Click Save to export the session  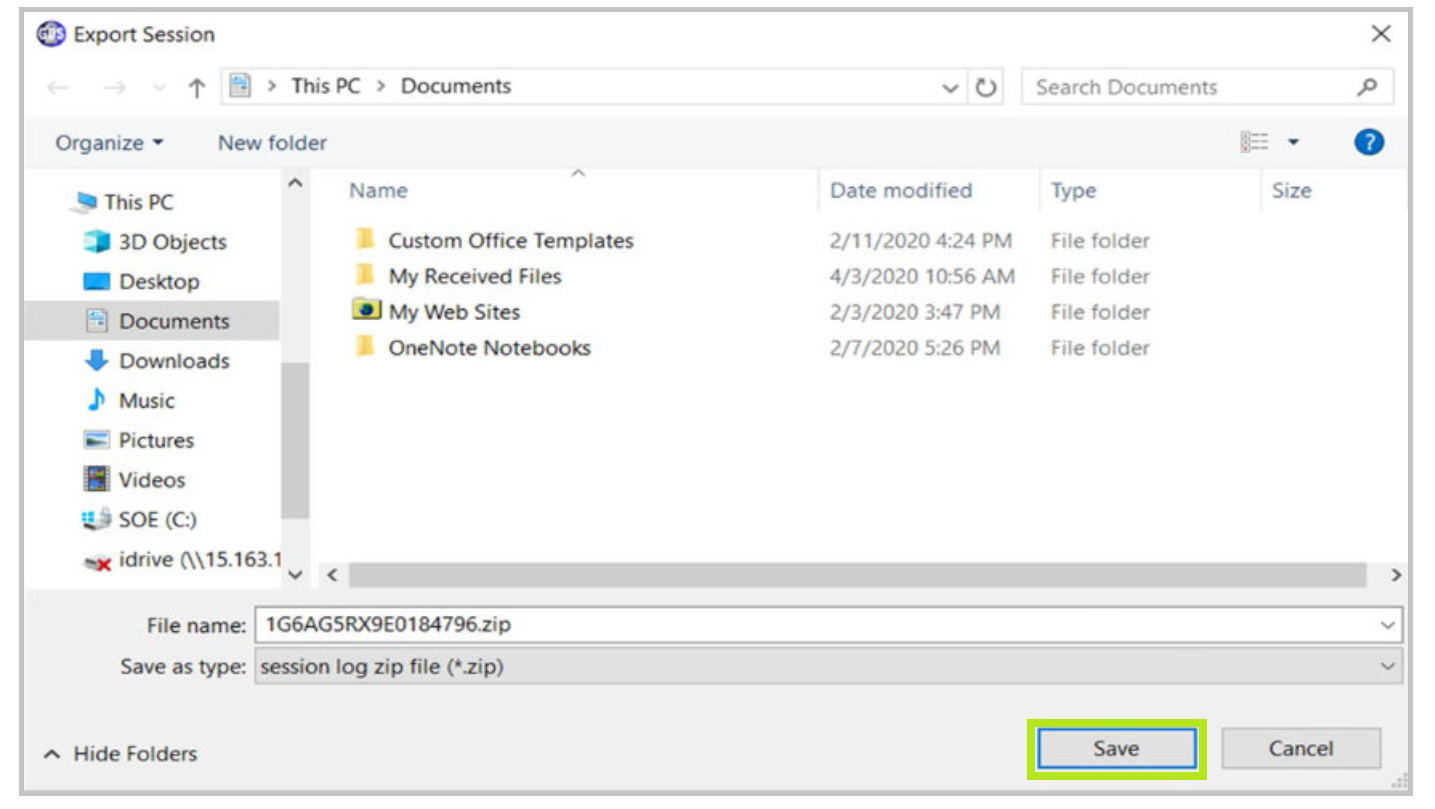click(x=1115, y=749)
